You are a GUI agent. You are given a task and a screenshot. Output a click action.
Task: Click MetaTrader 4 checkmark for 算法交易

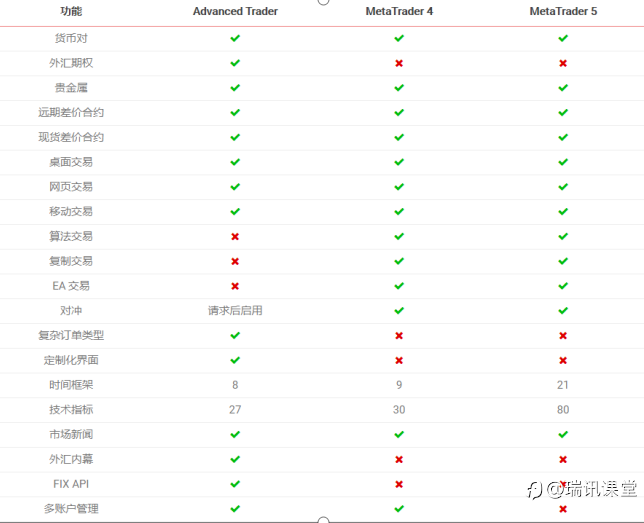[x=399, y=236]
